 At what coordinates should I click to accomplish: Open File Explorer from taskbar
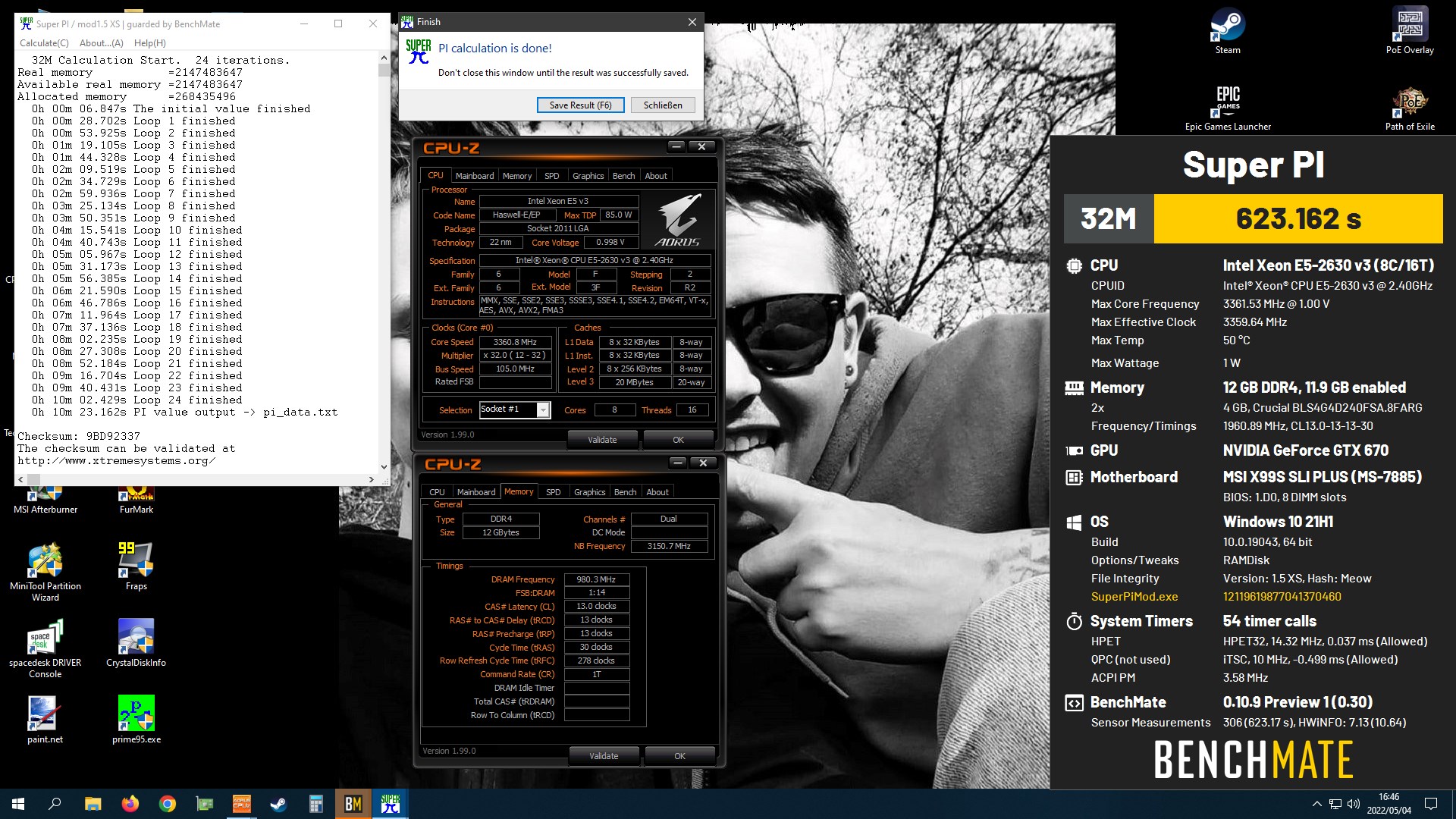tap(93, 804)
